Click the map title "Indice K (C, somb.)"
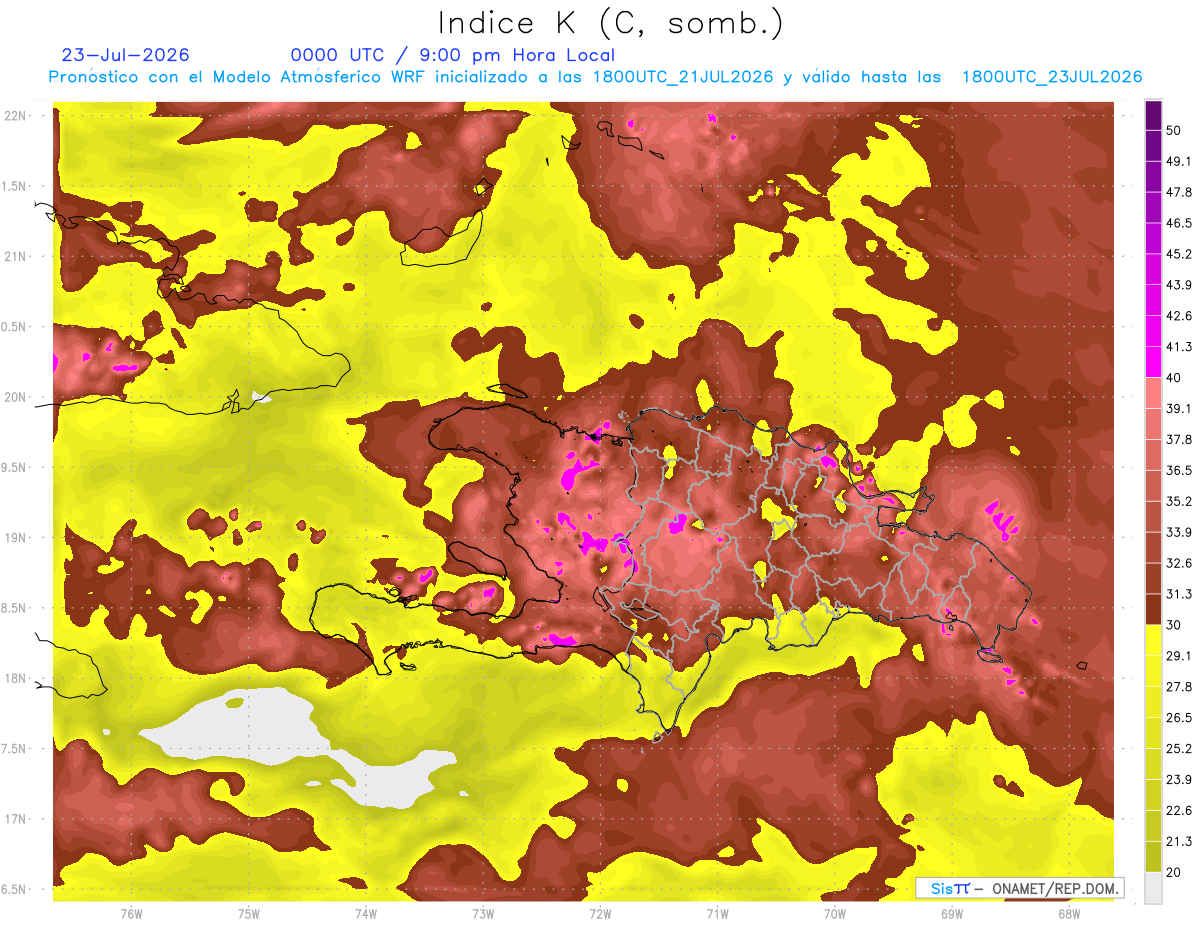Viewport: 1200px width, 927px height. pos(610,24)
